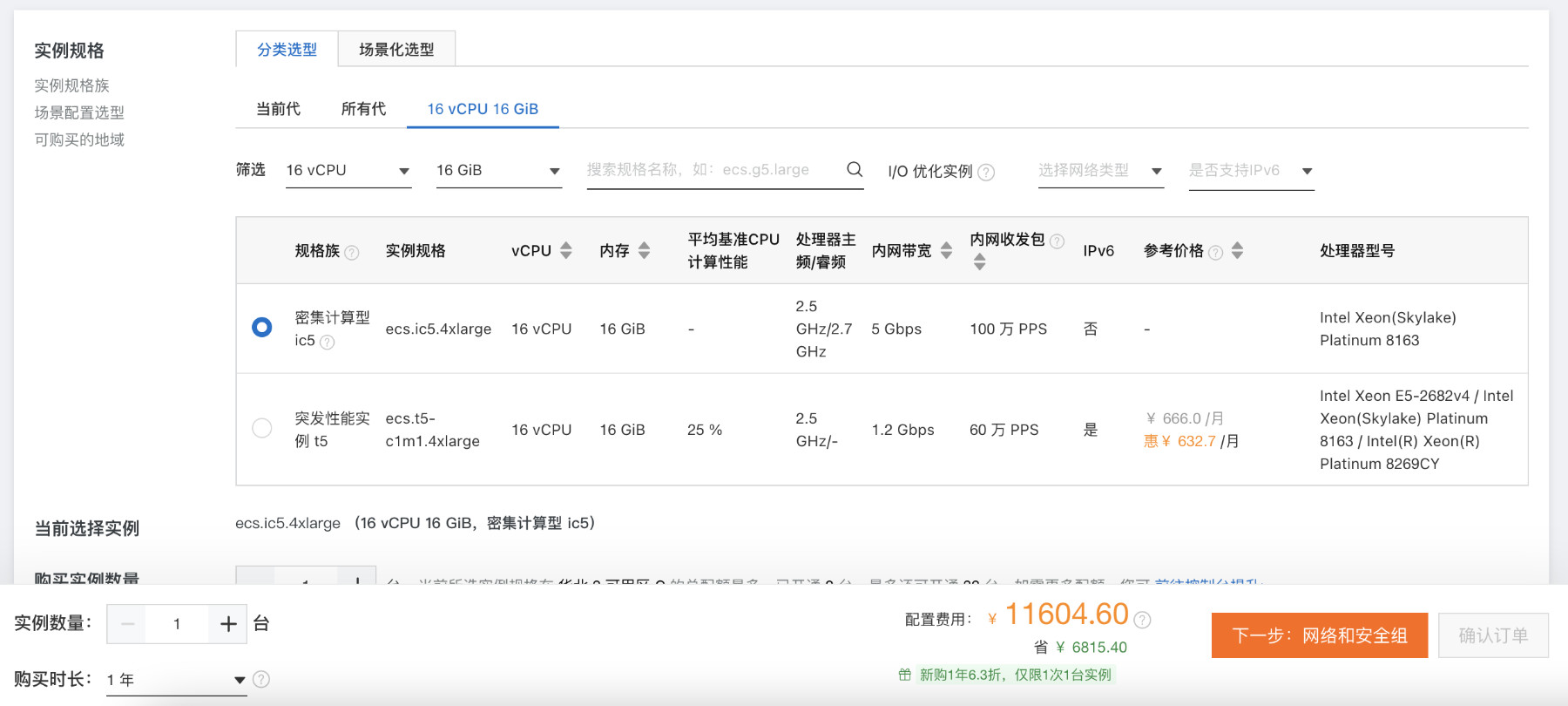
Task: Click 5 Gbps bandwidth cell
Action: 896,329
